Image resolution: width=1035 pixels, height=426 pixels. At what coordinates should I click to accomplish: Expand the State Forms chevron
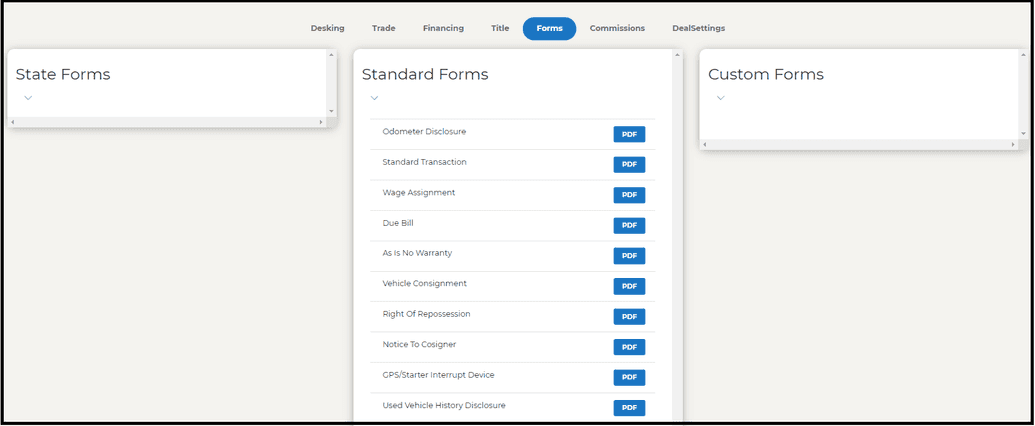[x=28, y=98]
